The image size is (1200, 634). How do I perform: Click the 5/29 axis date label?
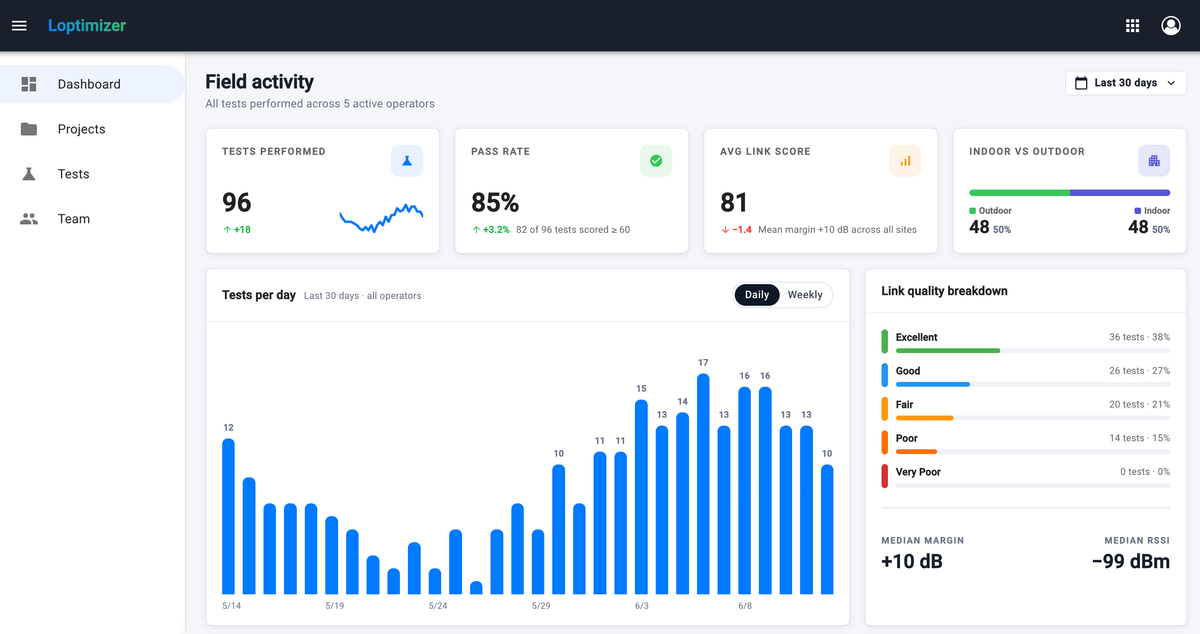pos(541,606)
